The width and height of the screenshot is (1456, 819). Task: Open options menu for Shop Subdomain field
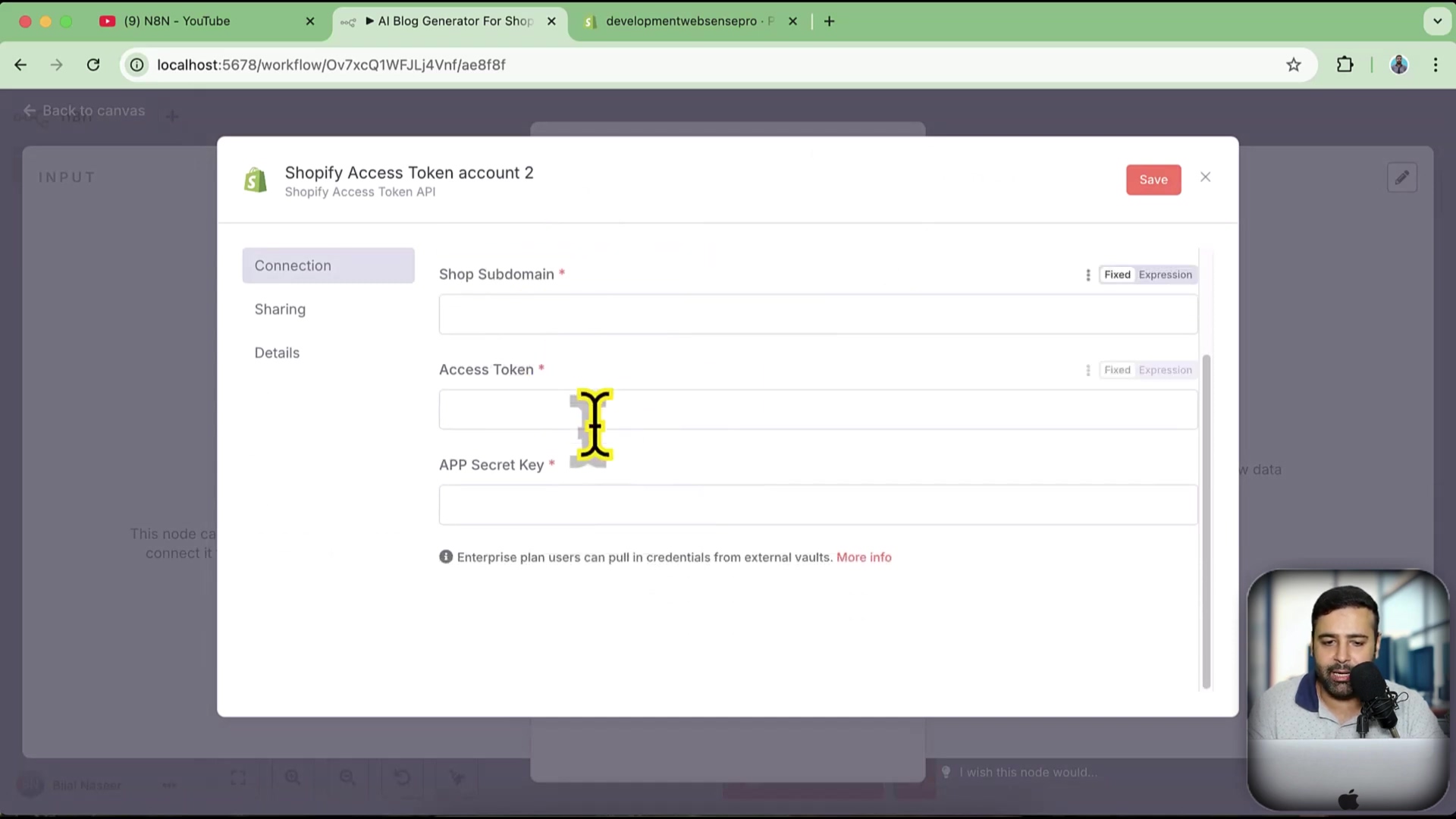(x=1088, y=275)
